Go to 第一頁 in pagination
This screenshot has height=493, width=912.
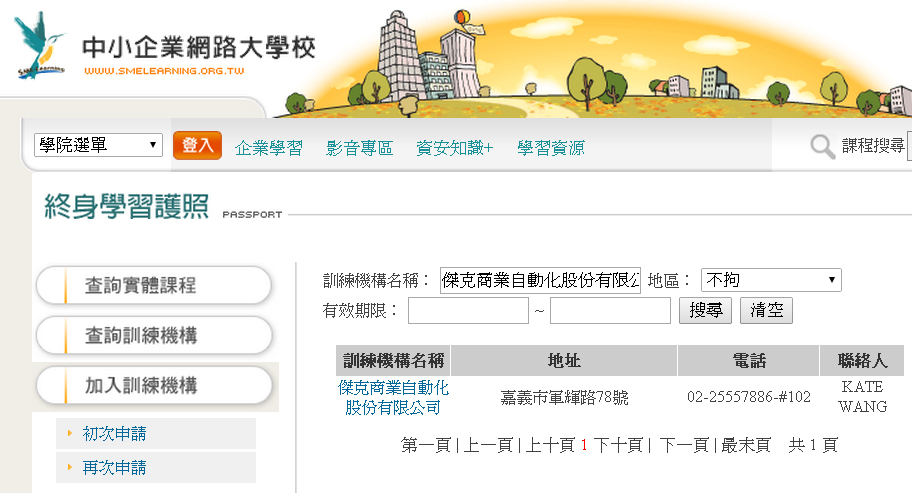coord(426,445)
